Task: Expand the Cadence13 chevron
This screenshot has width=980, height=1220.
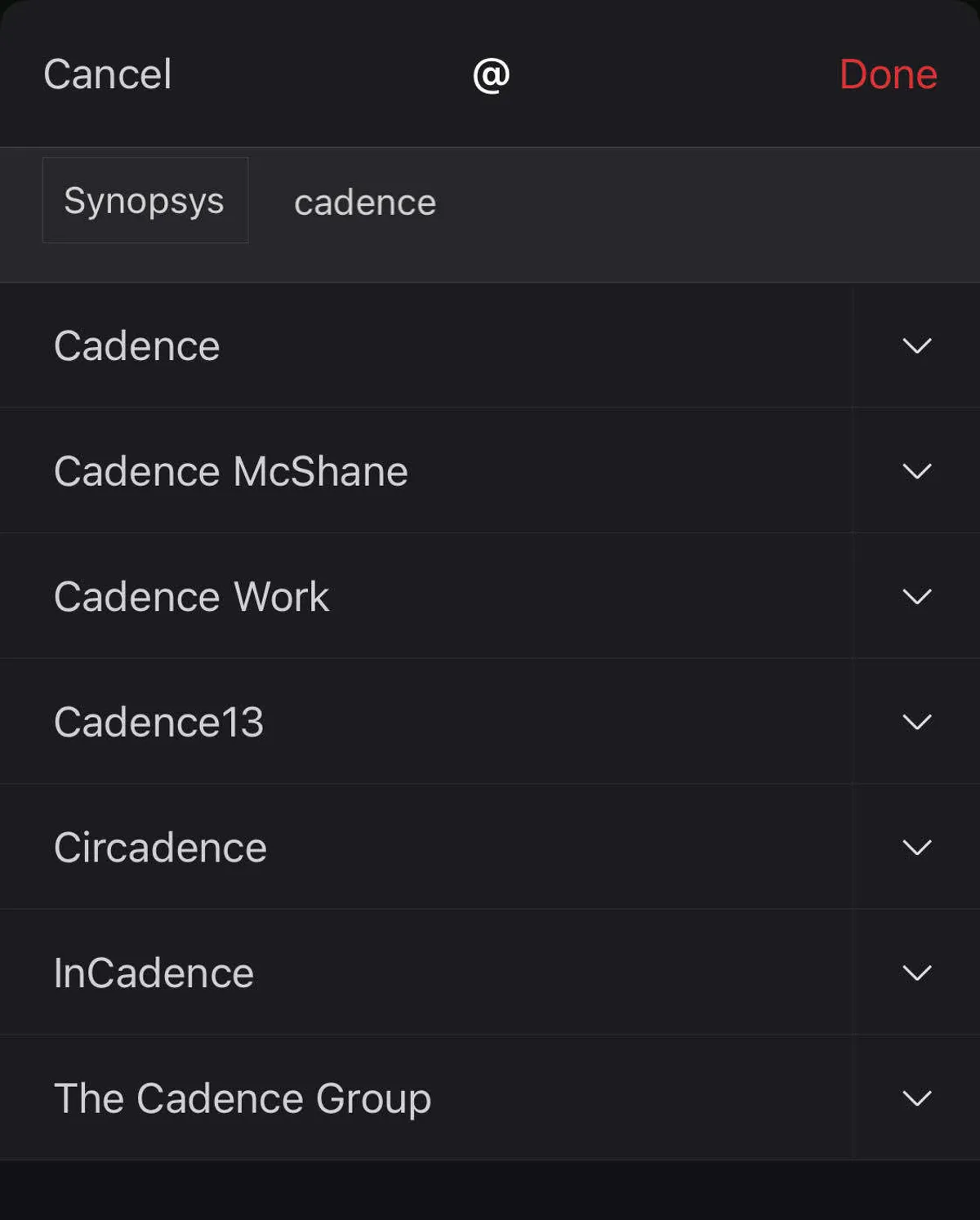Action: tap(916, 722)
